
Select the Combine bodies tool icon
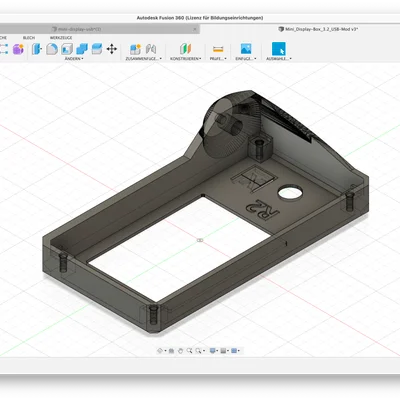click(x=82, y=49)
